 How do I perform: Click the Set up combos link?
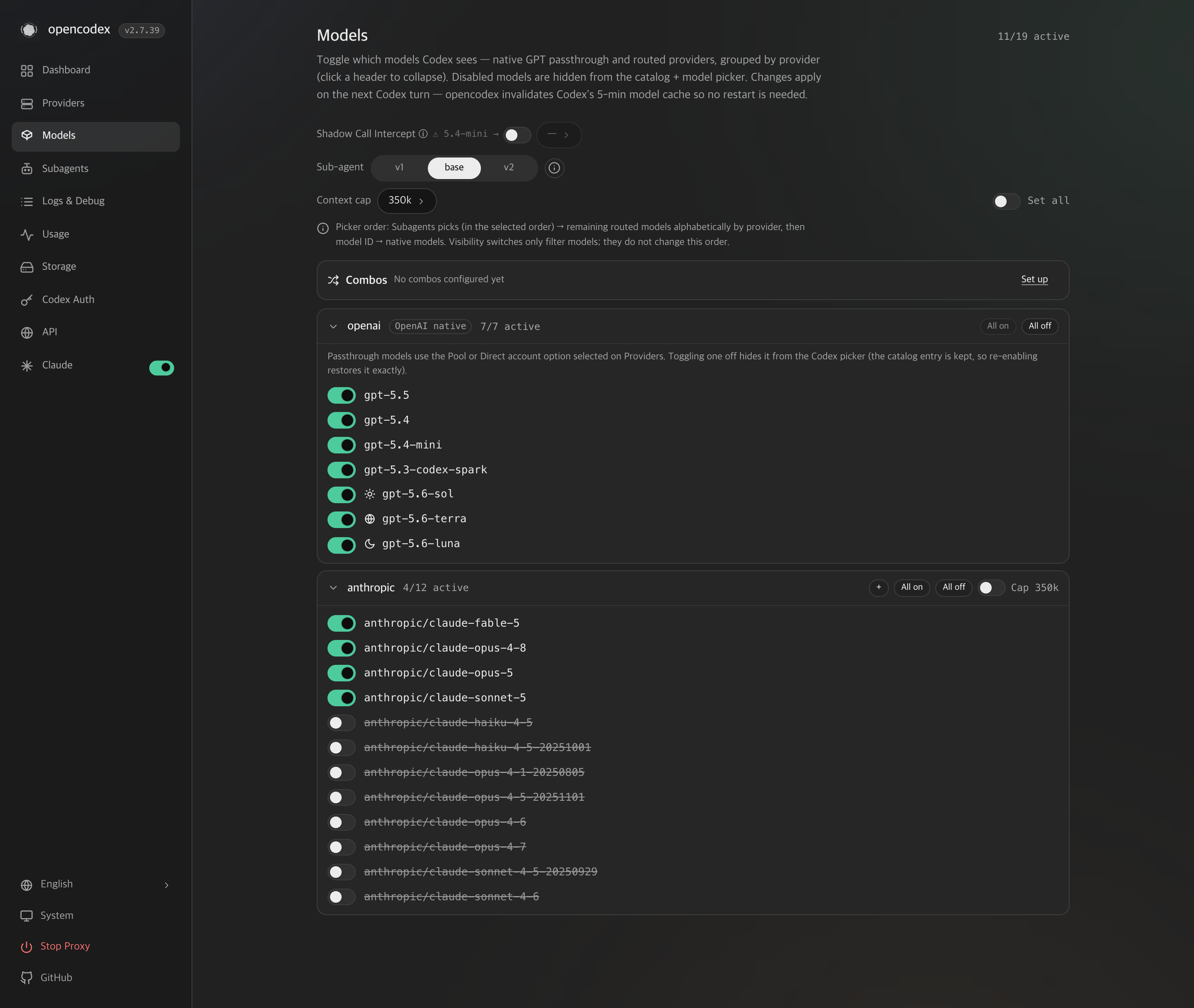click(1034, 279)
